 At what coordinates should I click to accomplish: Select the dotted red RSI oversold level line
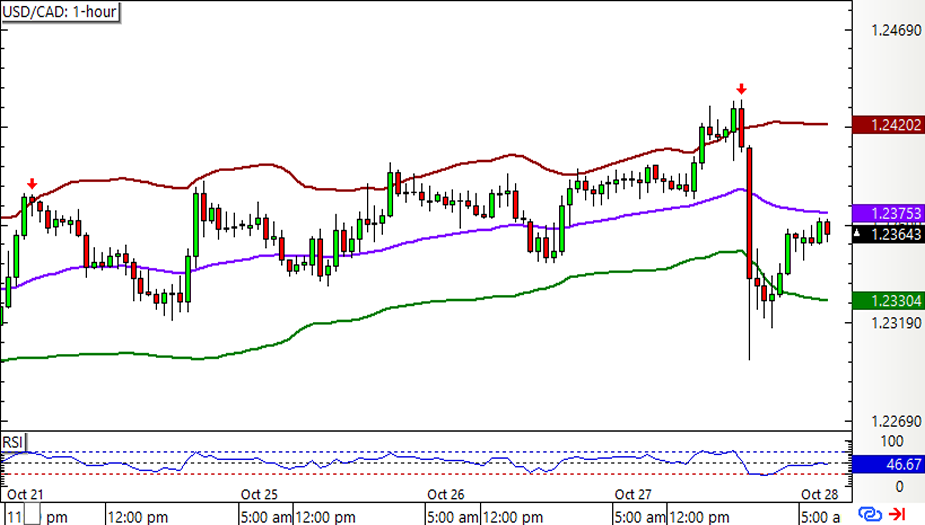(426, 474)
